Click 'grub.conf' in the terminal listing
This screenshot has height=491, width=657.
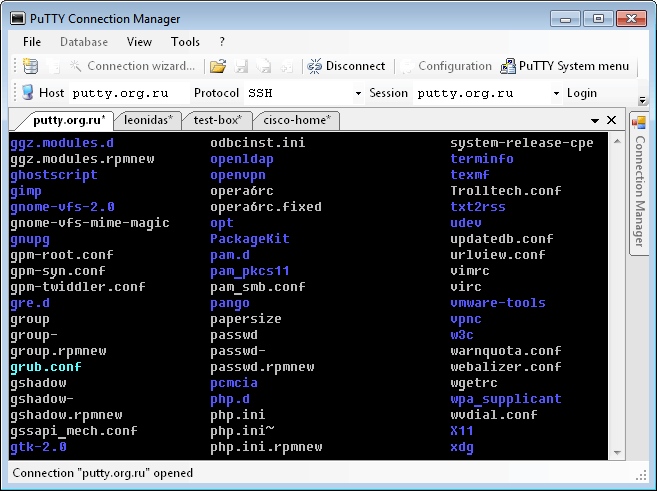click(46, 367)
